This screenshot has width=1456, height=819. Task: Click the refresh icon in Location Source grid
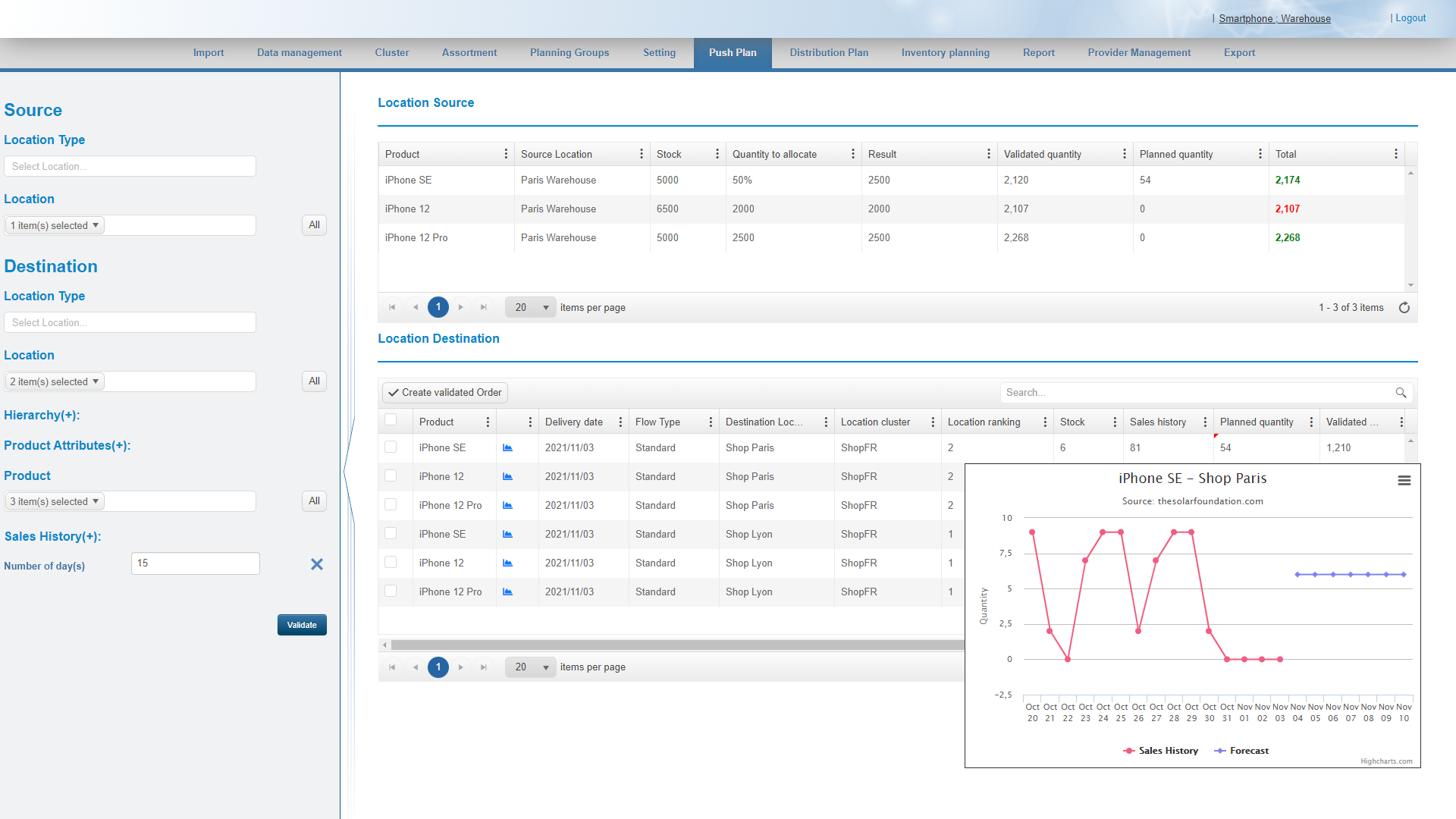(x=1404, y=308)
